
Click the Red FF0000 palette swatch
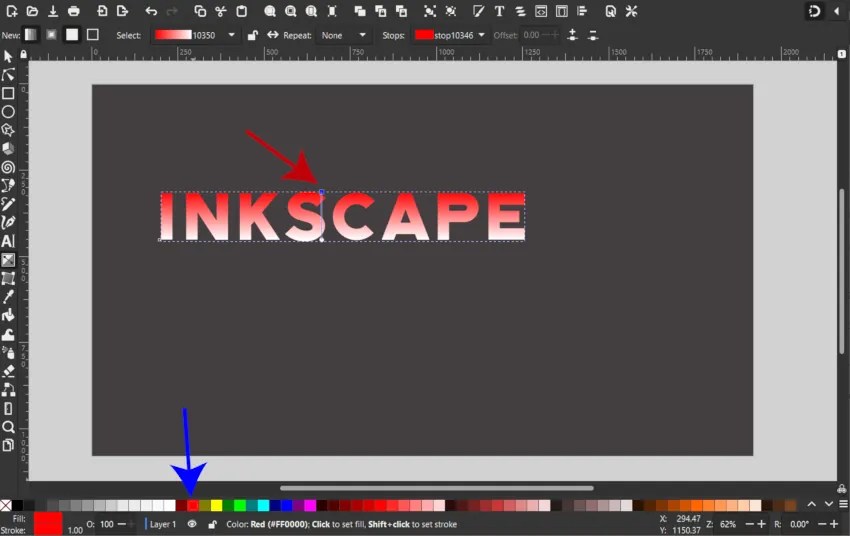(x=192, y=506)
